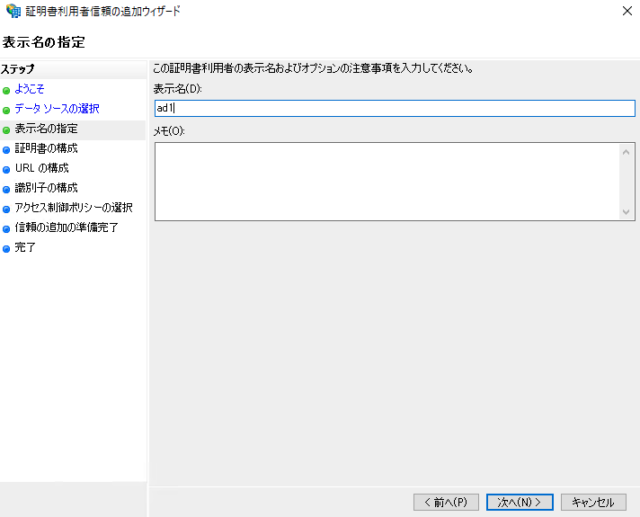Select the 表示名の指定 step
The image size is (640, 517).
46,129
